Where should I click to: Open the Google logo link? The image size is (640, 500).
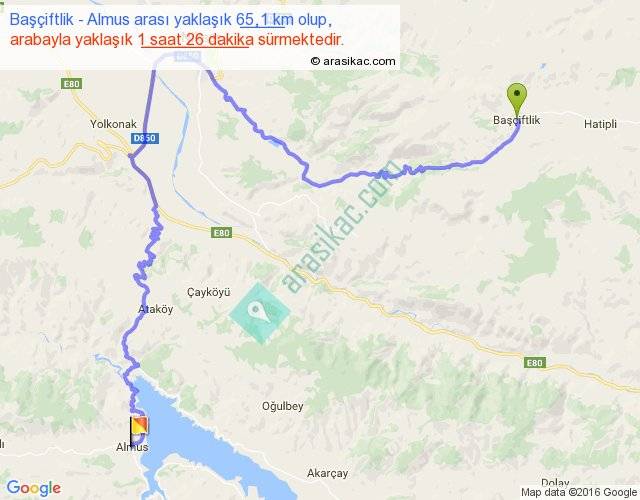point(34,488)
